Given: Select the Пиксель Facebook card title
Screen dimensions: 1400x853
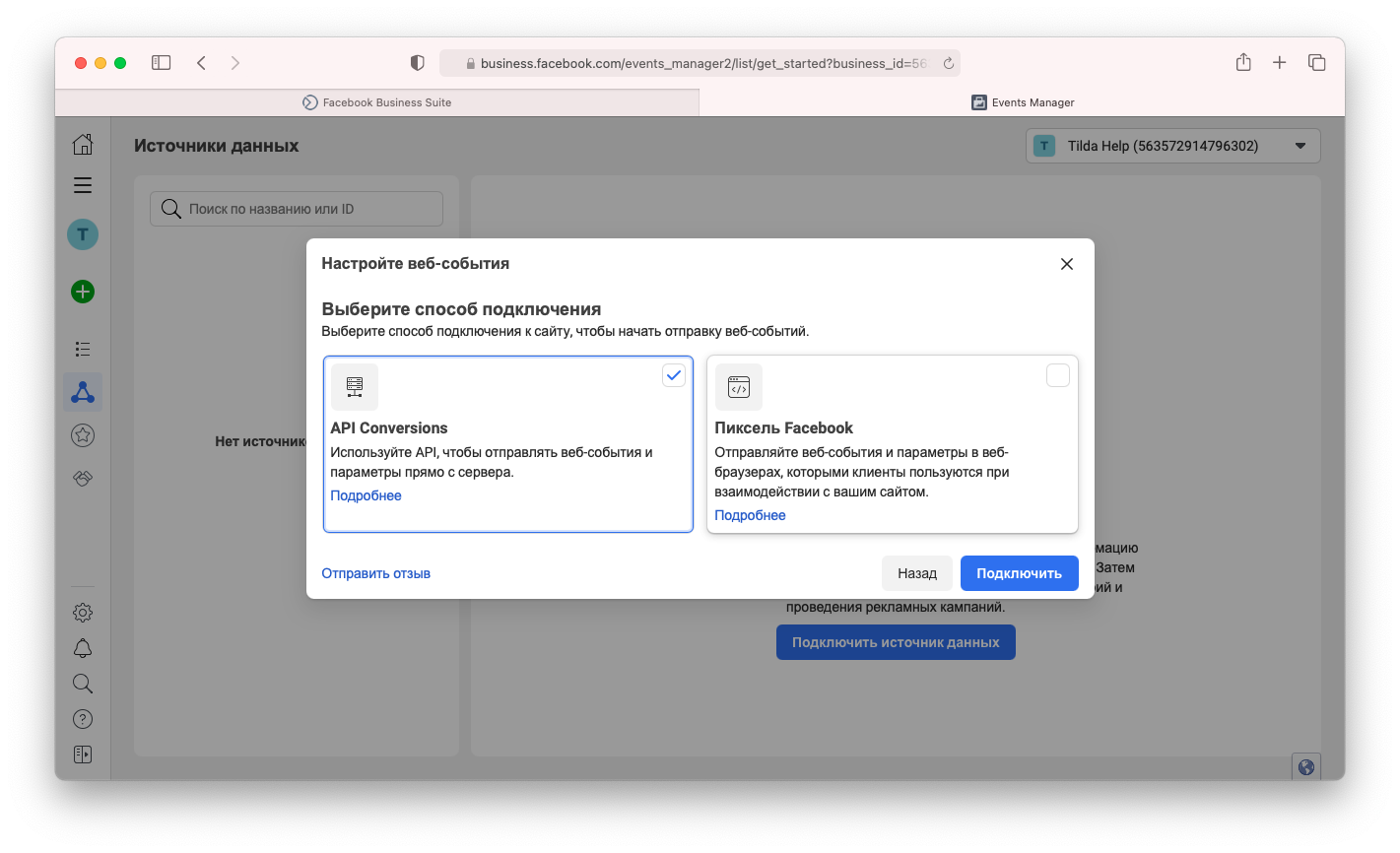Looking at the screenshot, I should (784, 427).
